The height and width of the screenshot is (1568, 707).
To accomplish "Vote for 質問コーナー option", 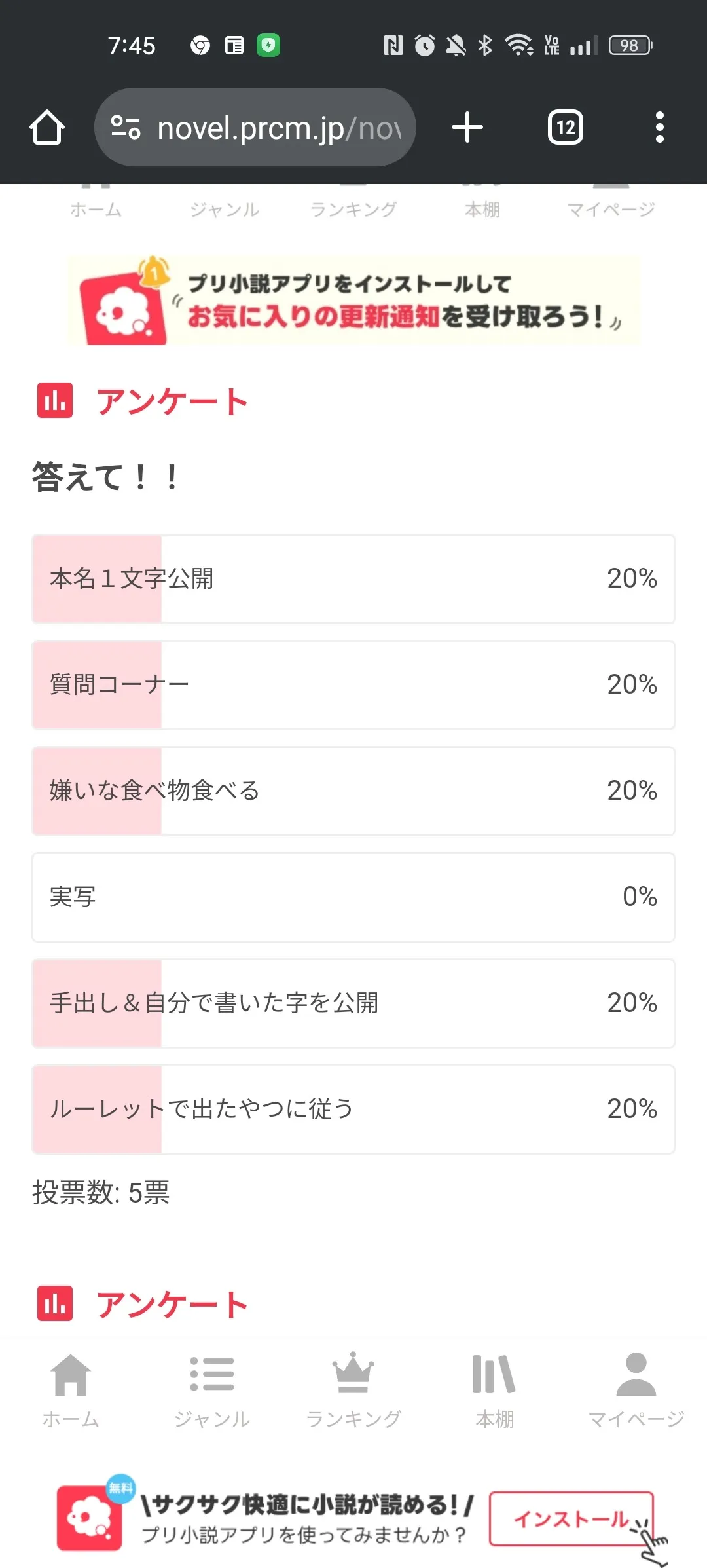I will 353,685.
